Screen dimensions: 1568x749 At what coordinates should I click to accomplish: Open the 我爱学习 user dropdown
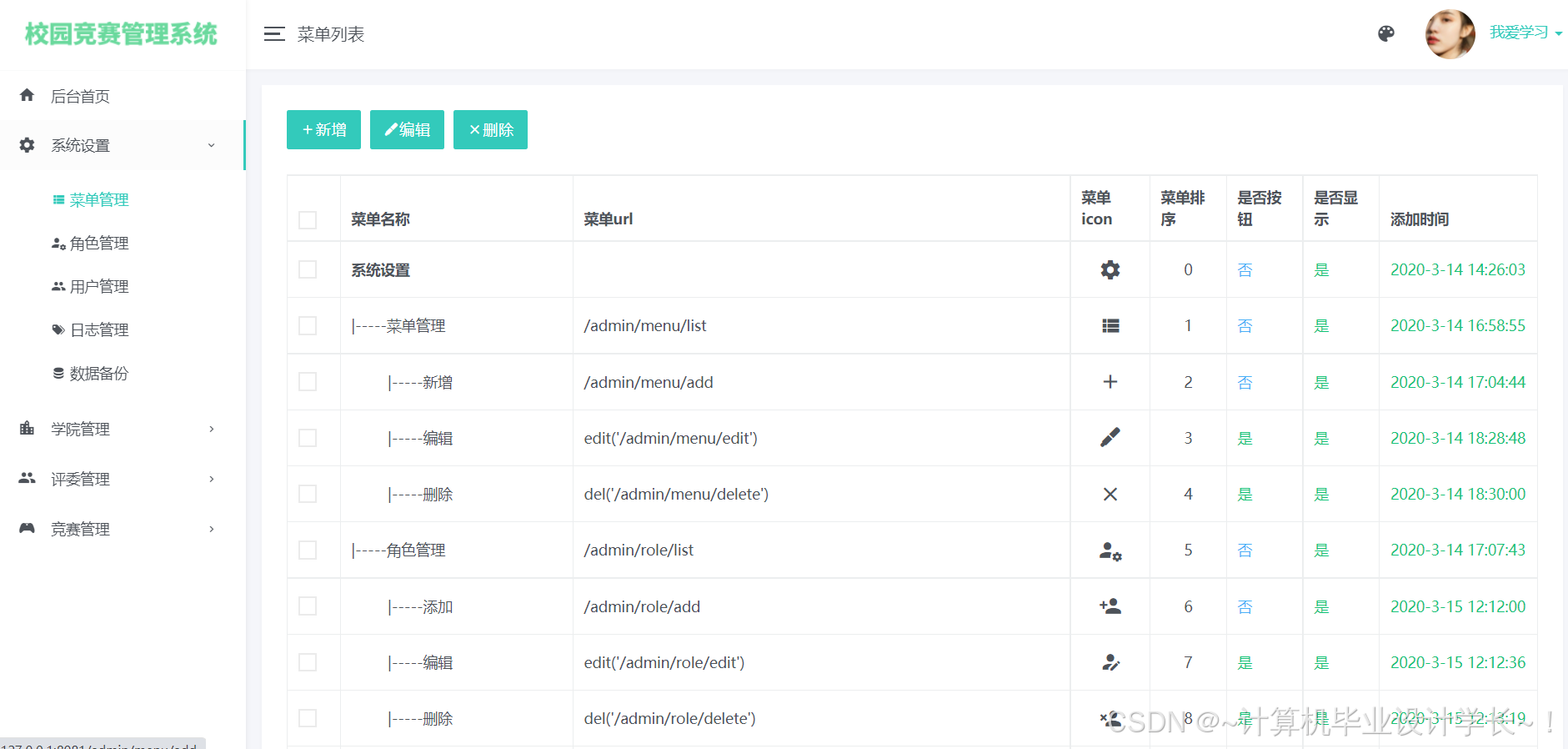(1525, 33)
